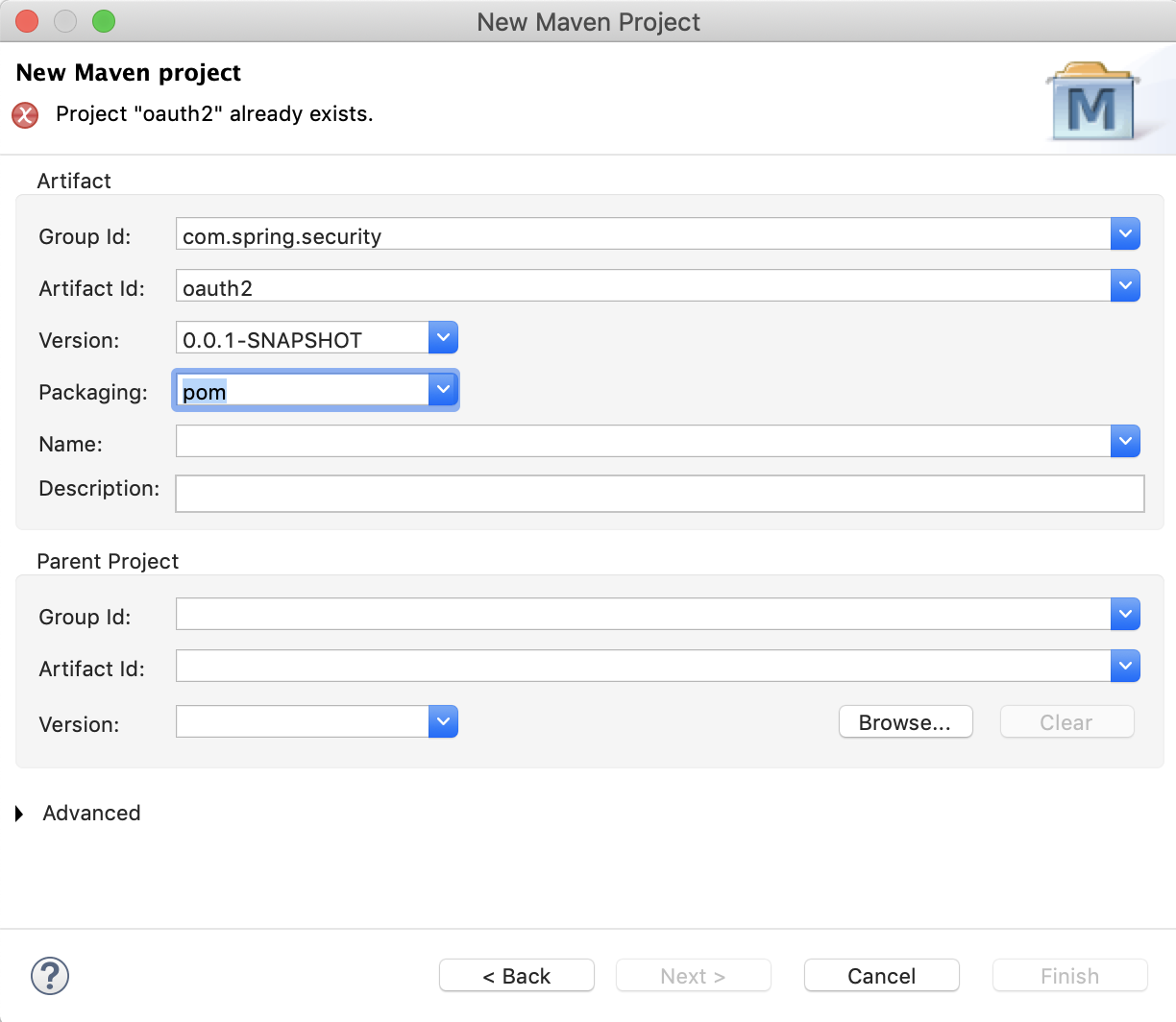The height and width of the screenshot is (1022, 1176).
Task: Open the Group Id dropdown under Artifact
Action: point(1124,233)
